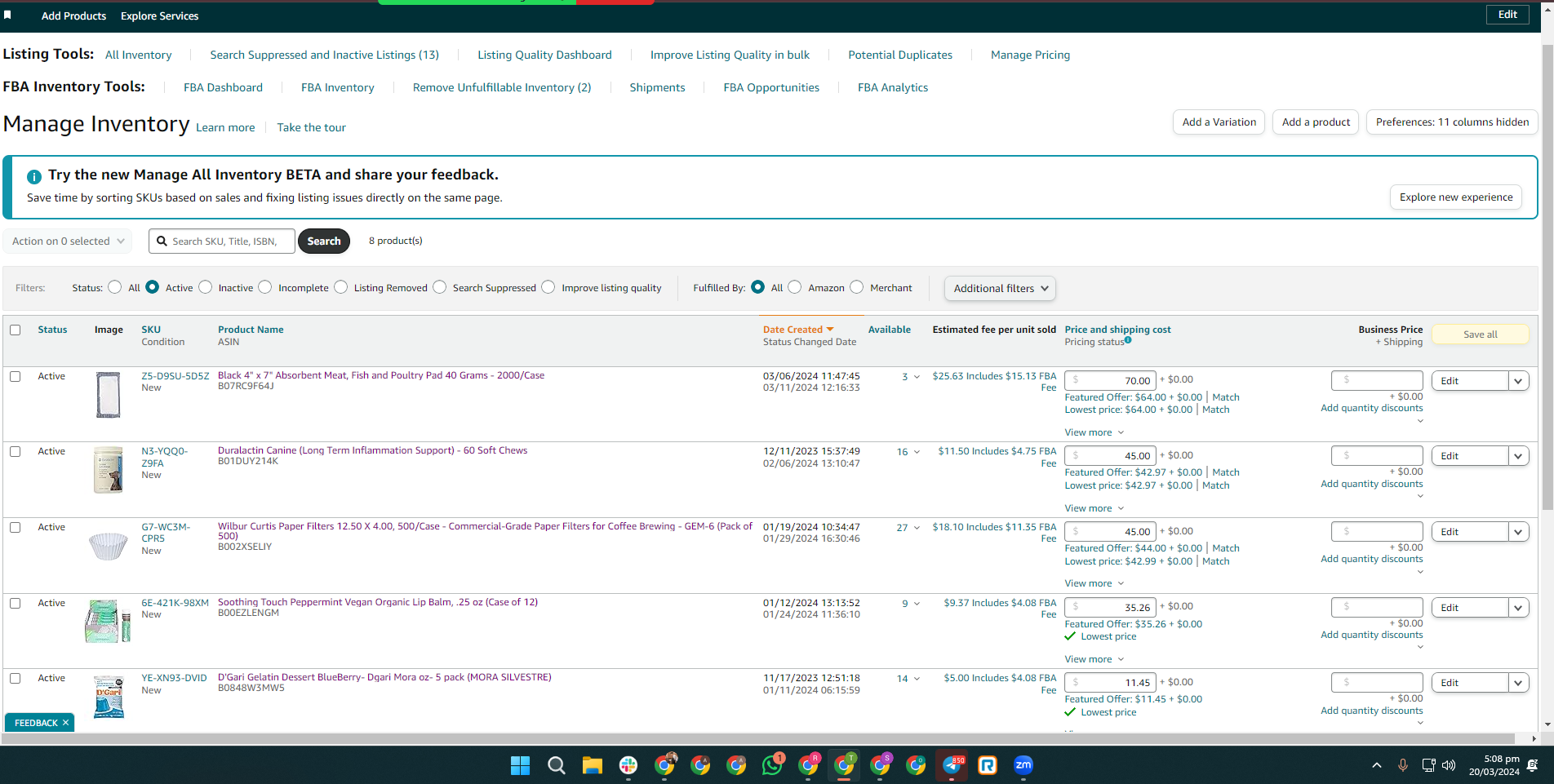Image resolution: width=1554 pixels, height=784 pixels.
Task: Click the sort arrow next to Date Created
Action: click(x=830, y=330)
